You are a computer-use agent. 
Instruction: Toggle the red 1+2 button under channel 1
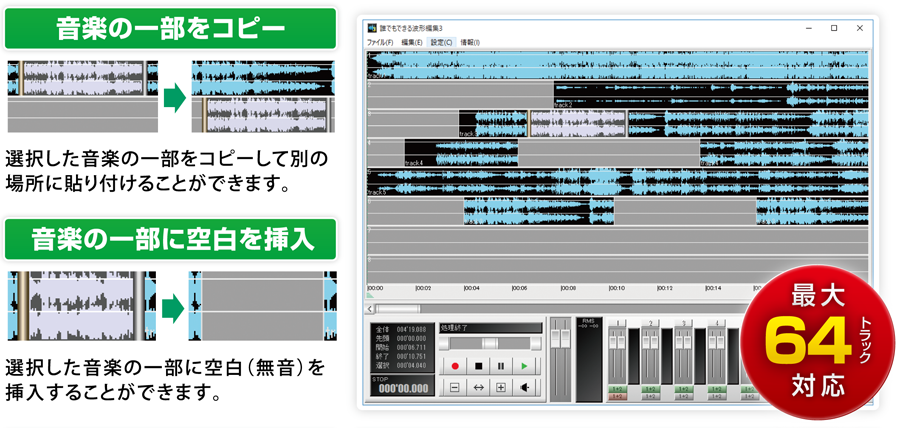point(618,397)
